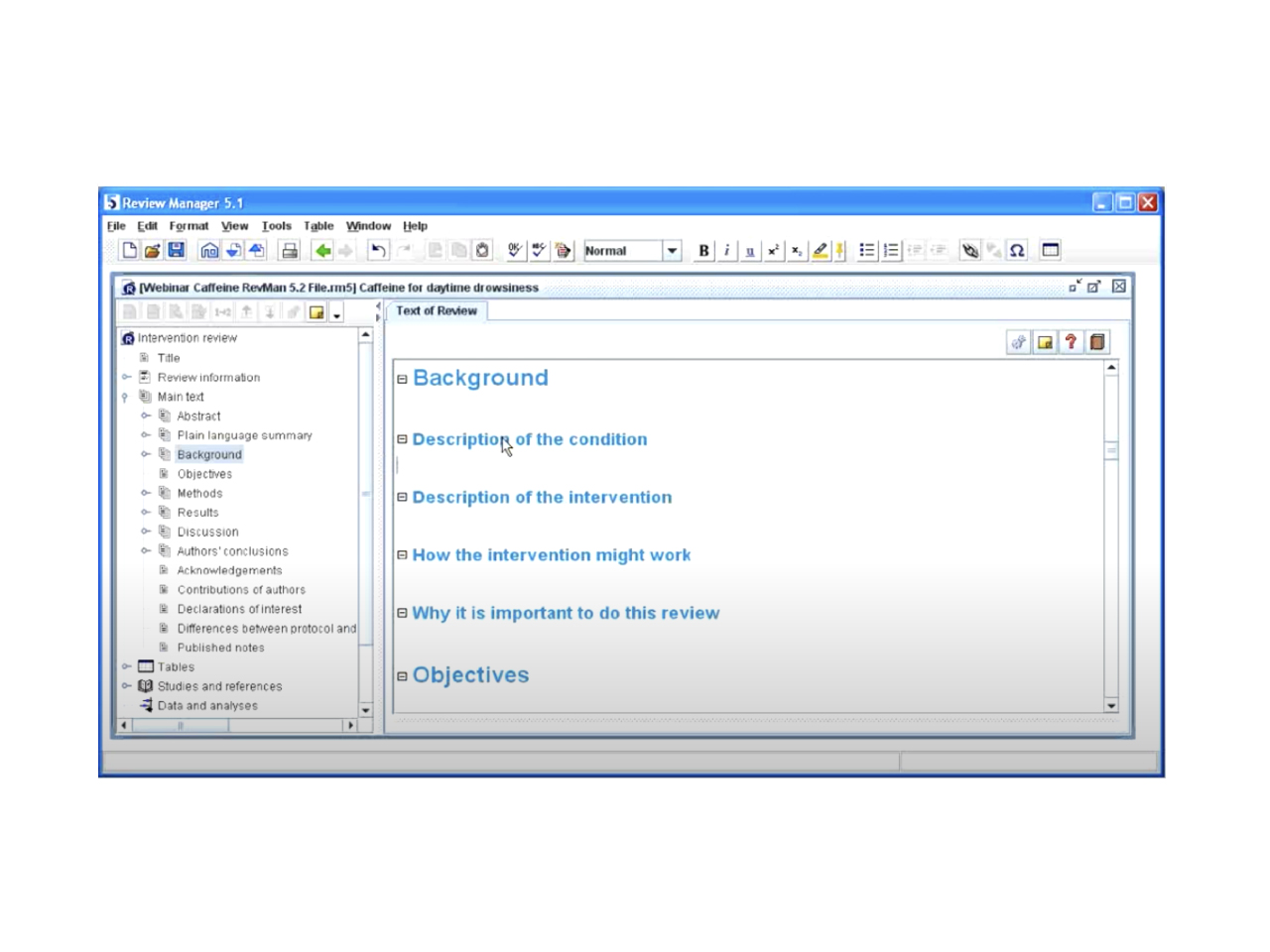Apply superscript formatting
1270x952 pixels.
coord(773,251)
